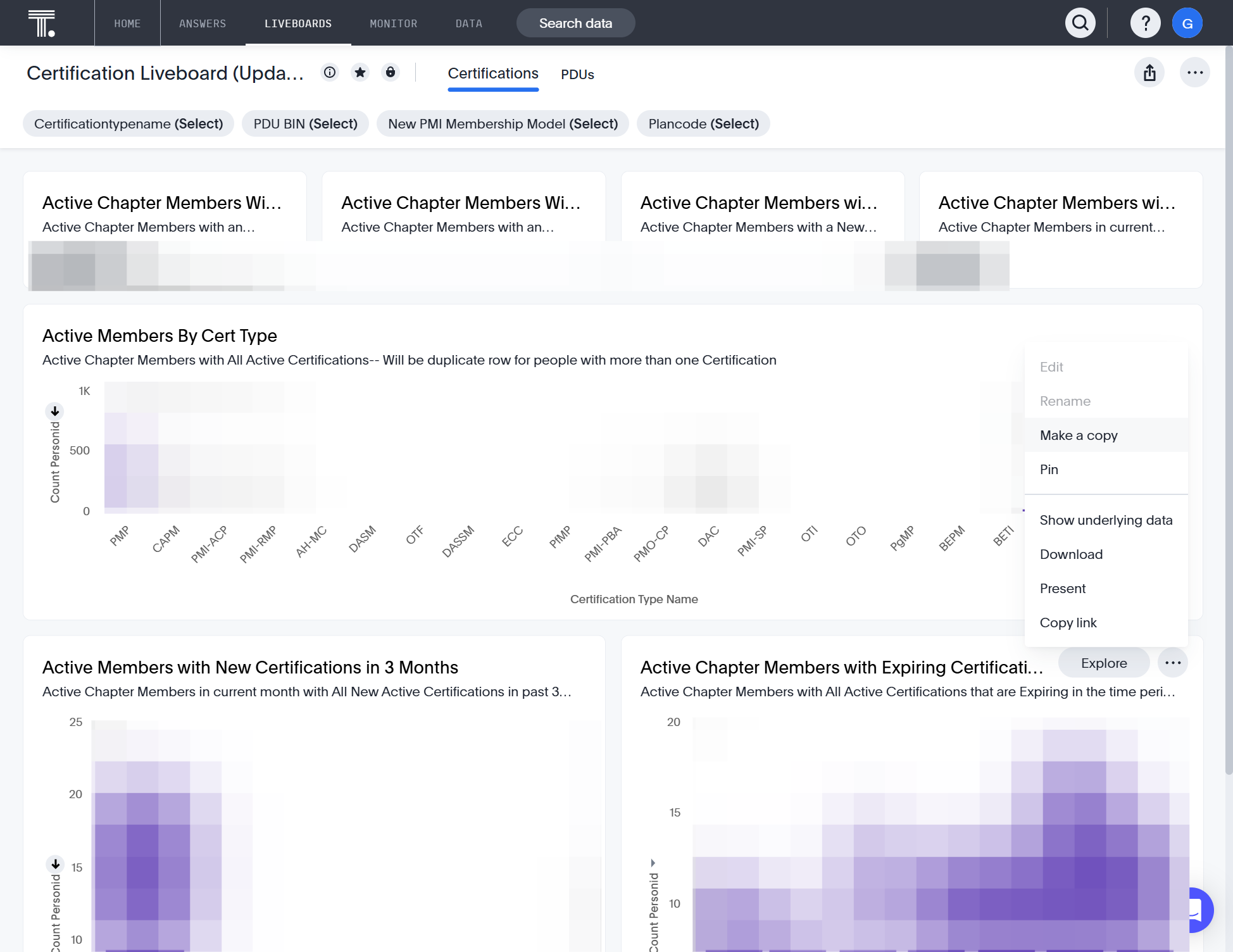Click the Explore button
Viewport: 1233px width, 952px height.
click(x=1104, y=663)
